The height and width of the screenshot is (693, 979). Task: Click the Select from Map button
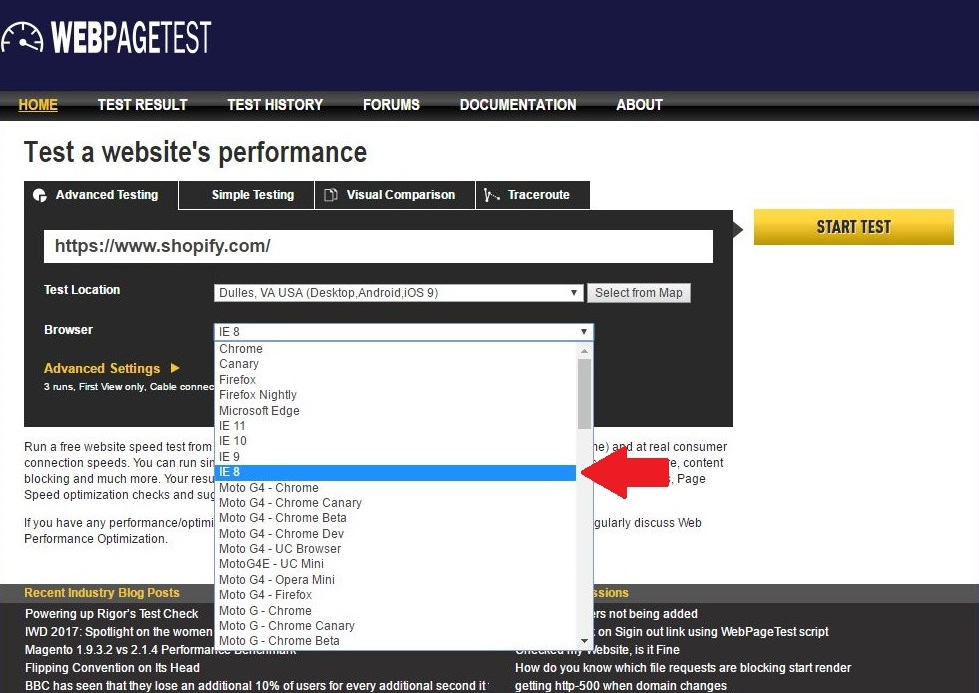(639, 292)
